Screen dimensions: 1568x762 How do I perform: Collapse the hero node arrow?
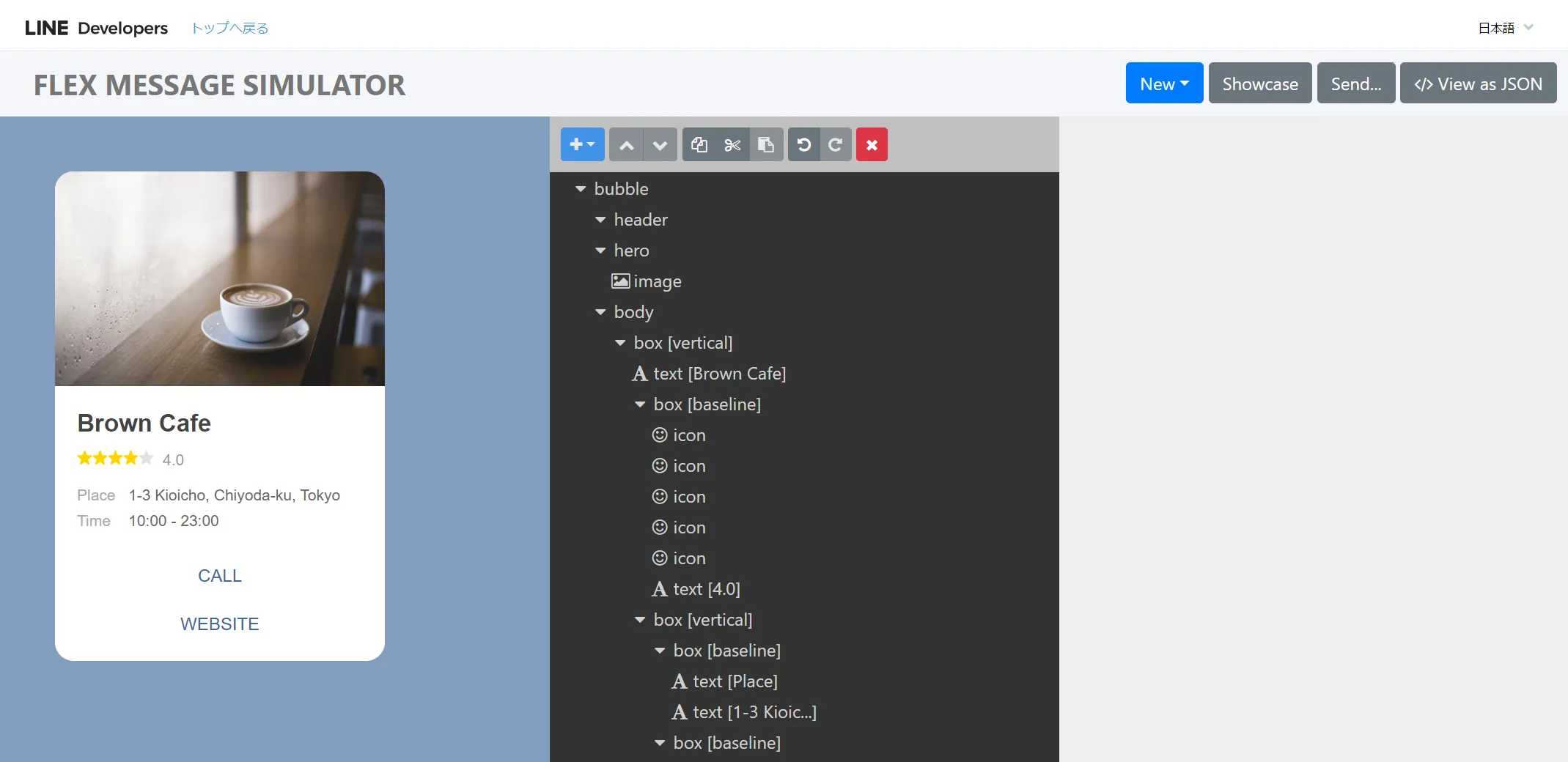pos(600,251)
